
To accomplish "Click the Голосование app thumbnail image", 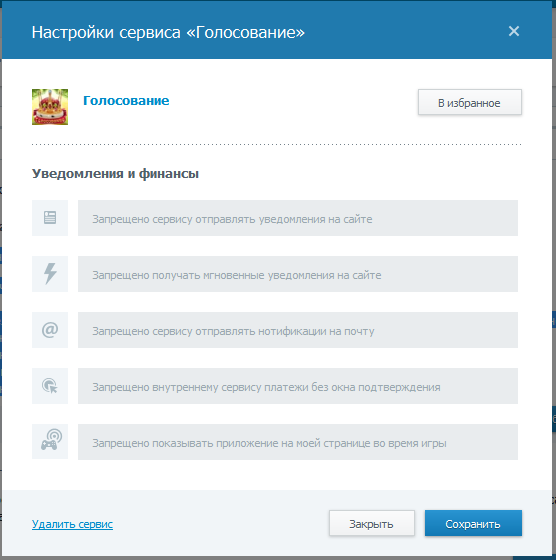I will (x=50, y=107).
